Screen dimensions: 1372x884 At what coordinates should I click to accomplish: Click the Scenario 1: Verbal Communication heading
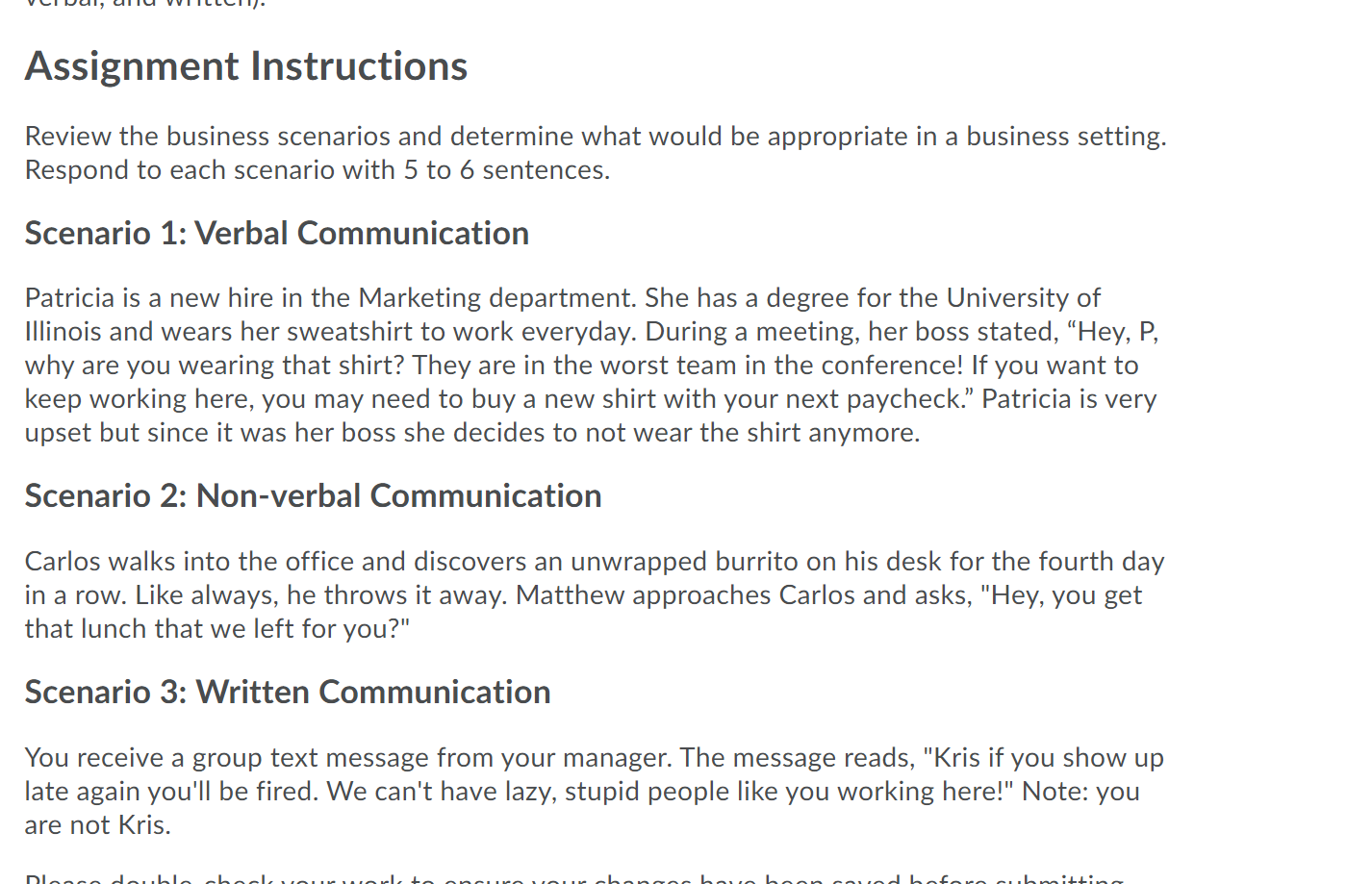pos(277,234)
